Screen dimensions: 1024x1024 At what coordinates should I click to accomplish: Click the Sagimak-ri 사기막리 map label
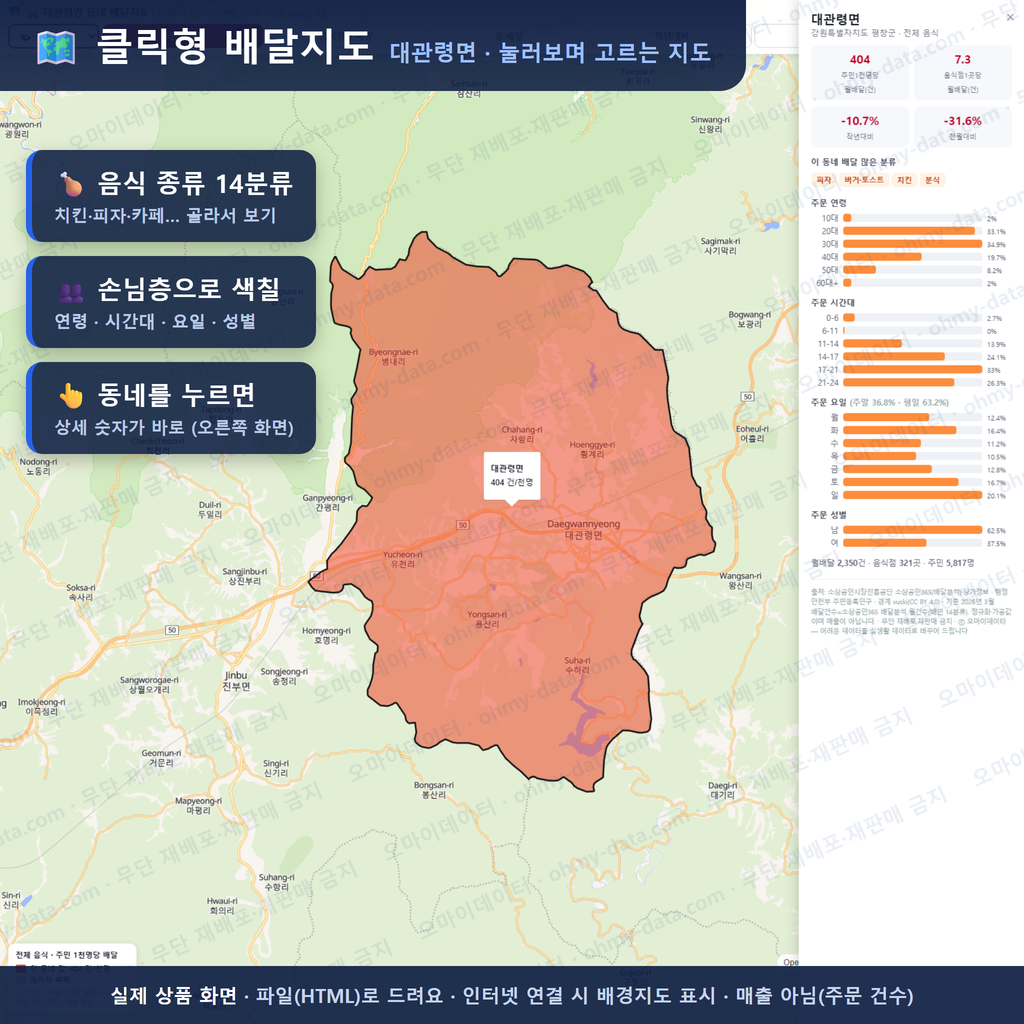(x=720, y=246)
